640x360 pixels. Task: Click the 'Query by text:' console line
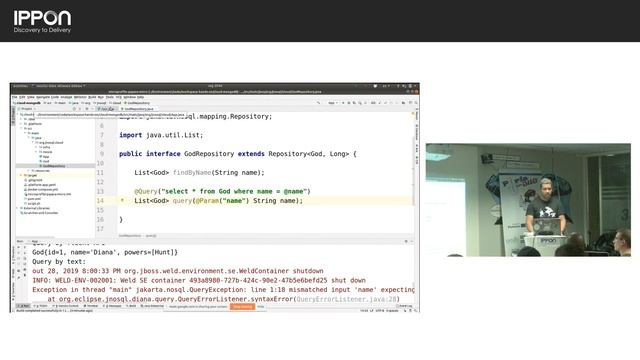[59, 261]
